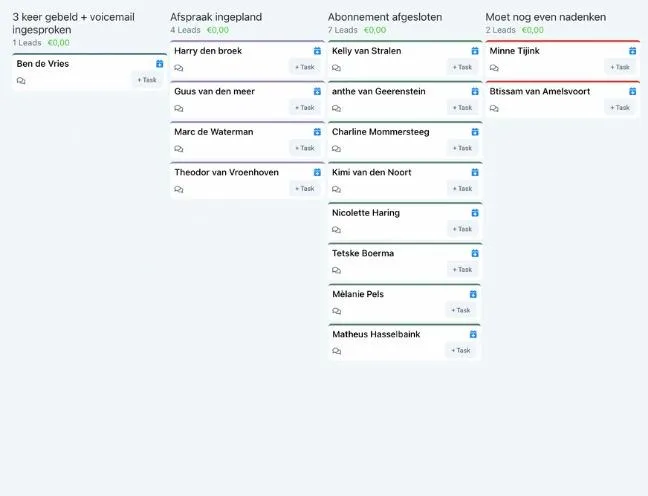This screenshot has height=496, width=648.
Task: Add task to Theodor van Vroenhoven
Action: pos(305,188)
